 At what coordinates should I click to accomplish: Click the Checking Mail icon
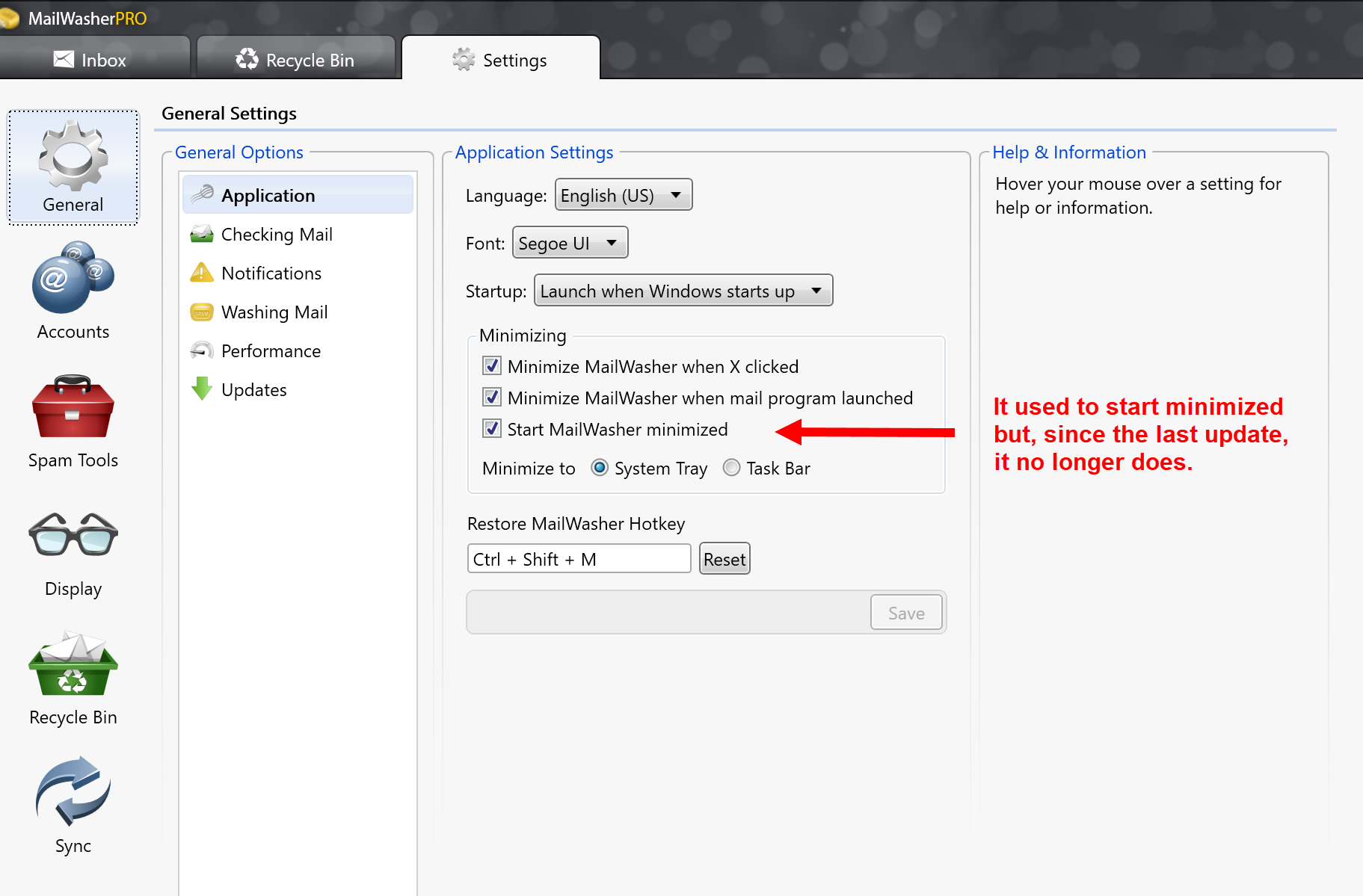click(202, 234)
